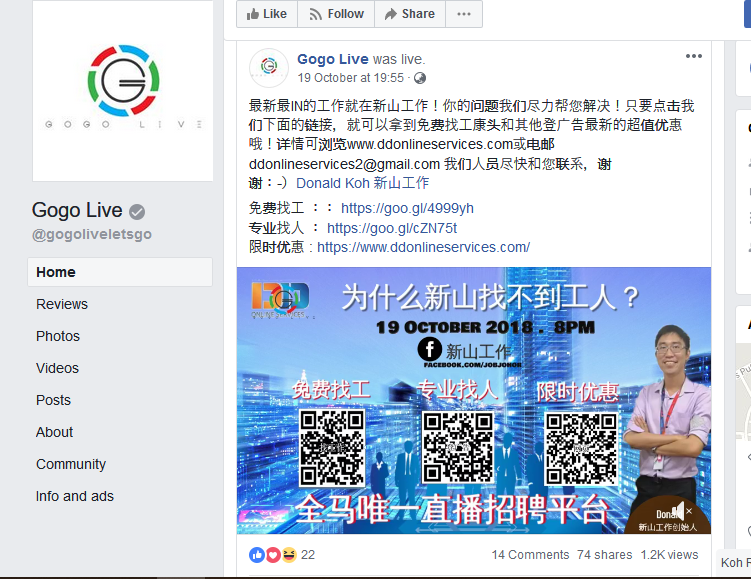Go to the Videos section
The image size is (751, 579).
pyautogui.click(x=57, y=368)
